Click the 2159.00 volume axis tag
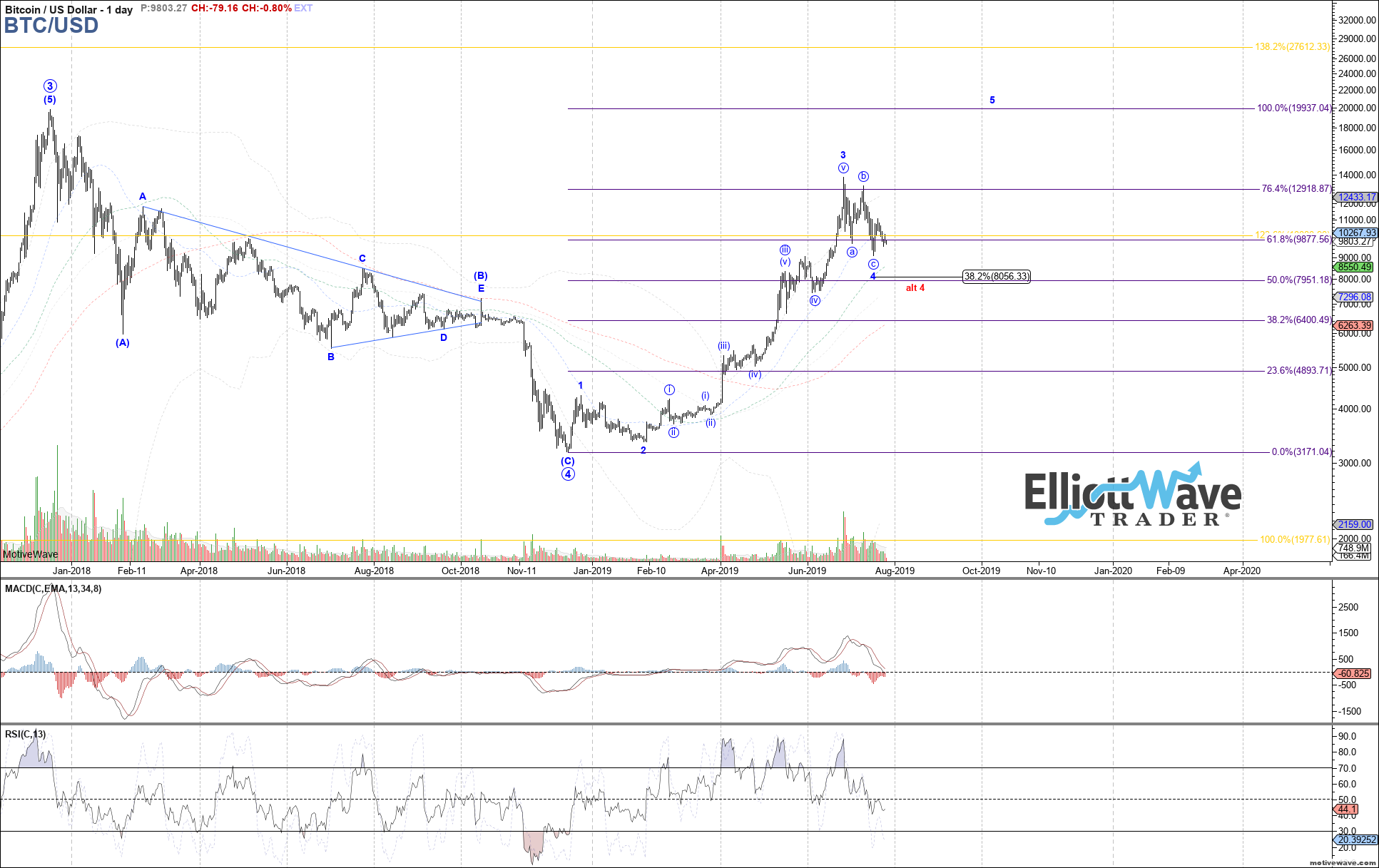The height and width of the screenshot is (868, 1379). (1355, 525)
